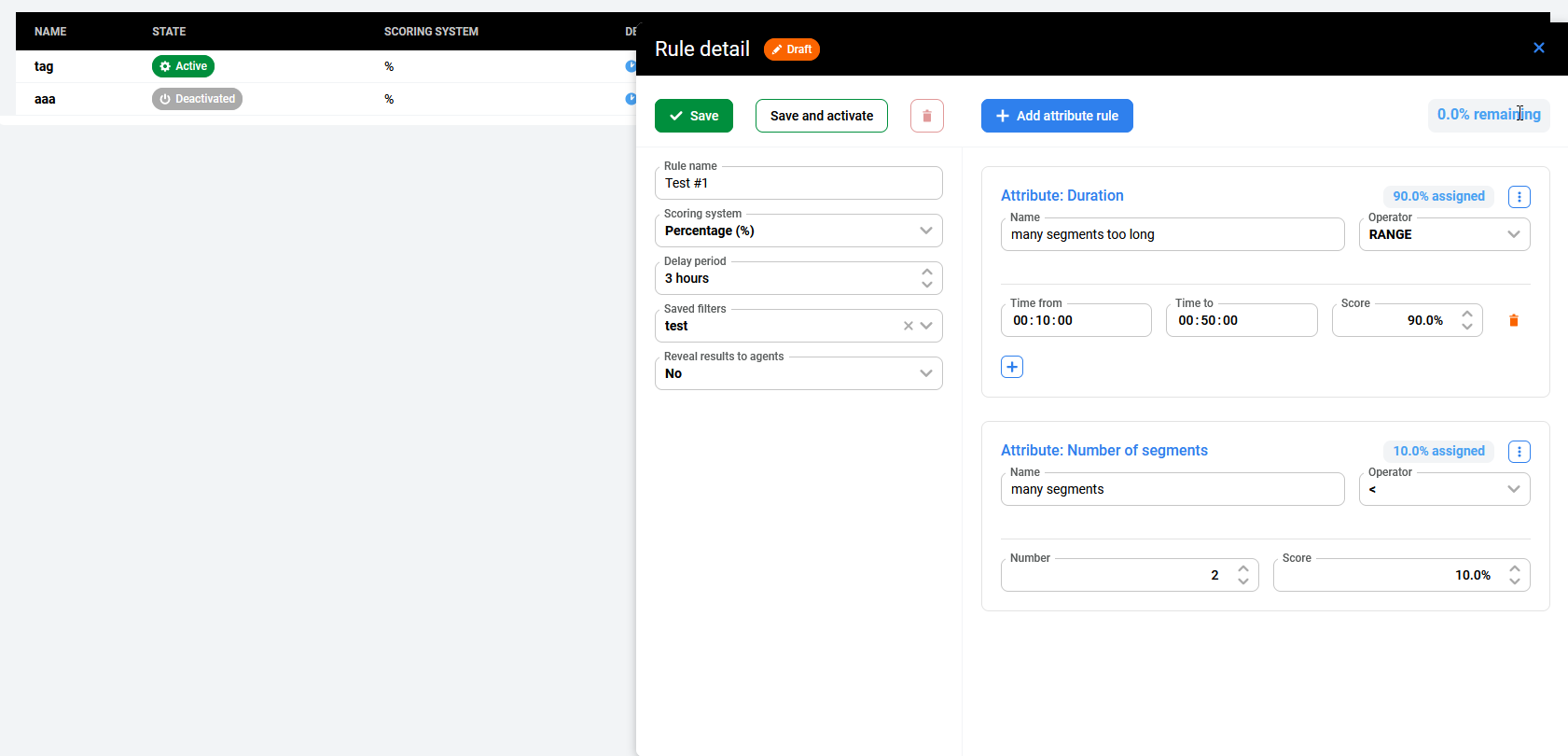Sort by NAME column header
The width and height of the screenshot is (1568, 756).
click(50, 32)
